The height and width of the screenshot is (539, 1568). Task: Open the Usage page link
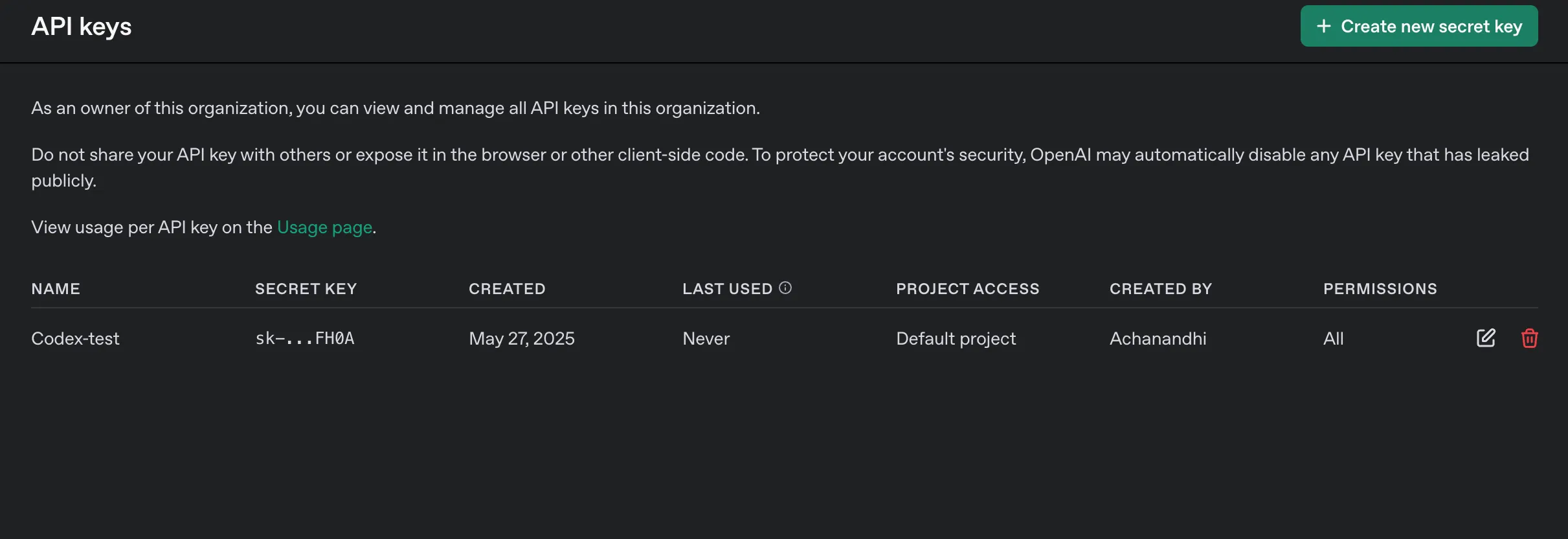[324, 227]
